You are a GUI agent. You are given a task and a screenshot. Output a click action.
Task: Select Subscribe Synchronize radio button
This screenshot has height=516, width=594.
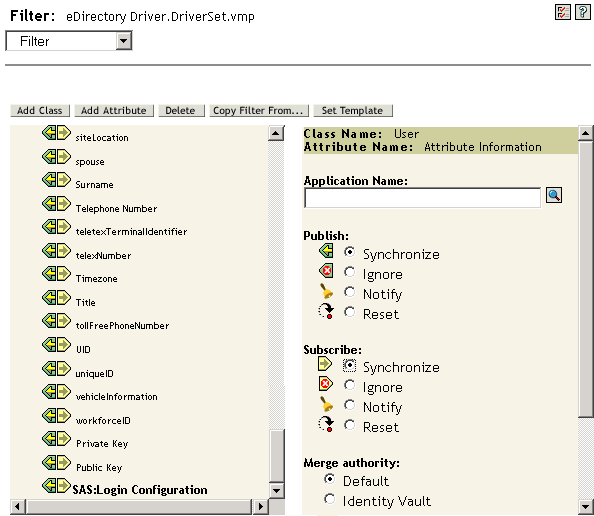[349, 365]
